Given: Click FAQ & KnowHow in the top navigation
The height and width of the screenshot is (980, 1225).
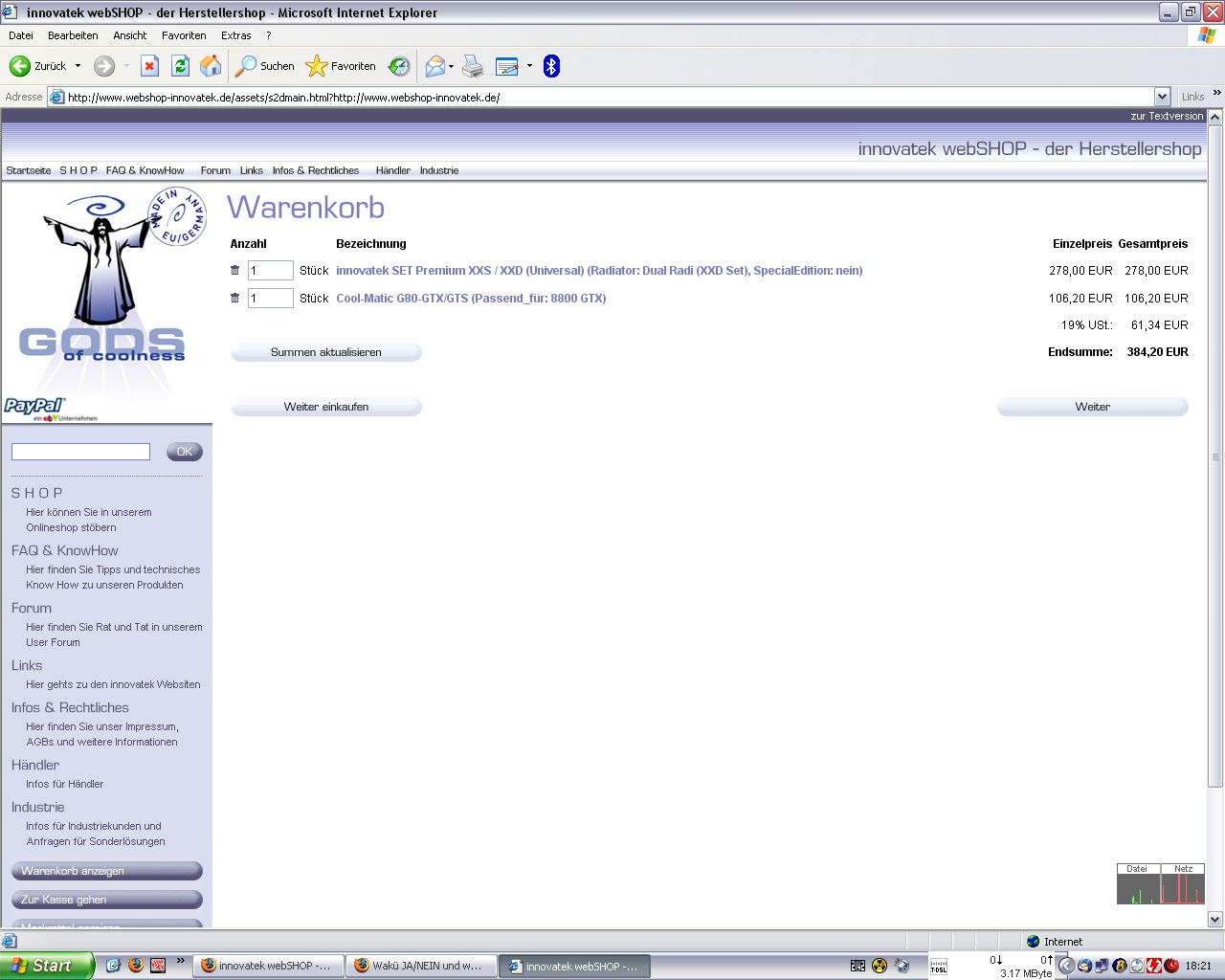Looking at the screenshot, I should click(x=145, y=170).
